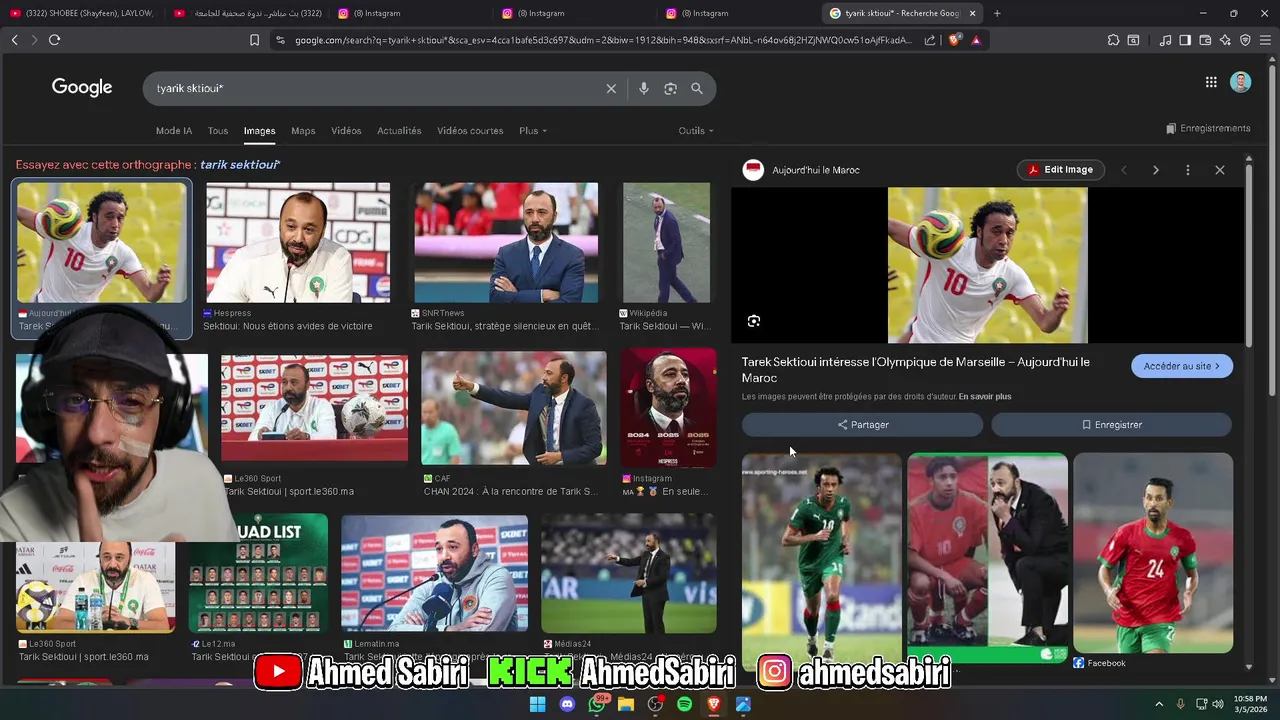
Task: Click the browser address bar URL
Action: tap(603, 40)
